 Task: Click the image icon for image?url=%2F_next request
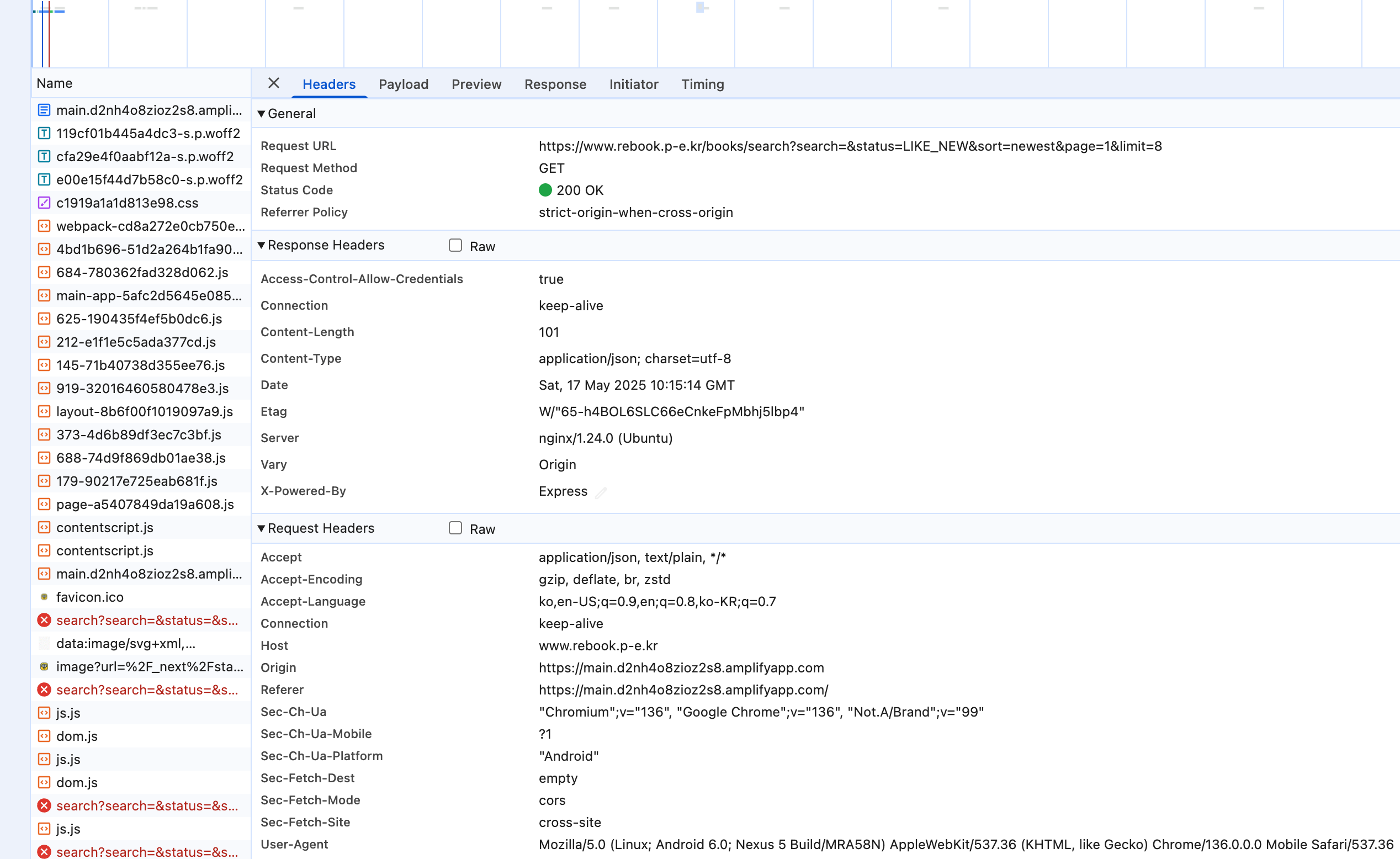tap(44, 666)
